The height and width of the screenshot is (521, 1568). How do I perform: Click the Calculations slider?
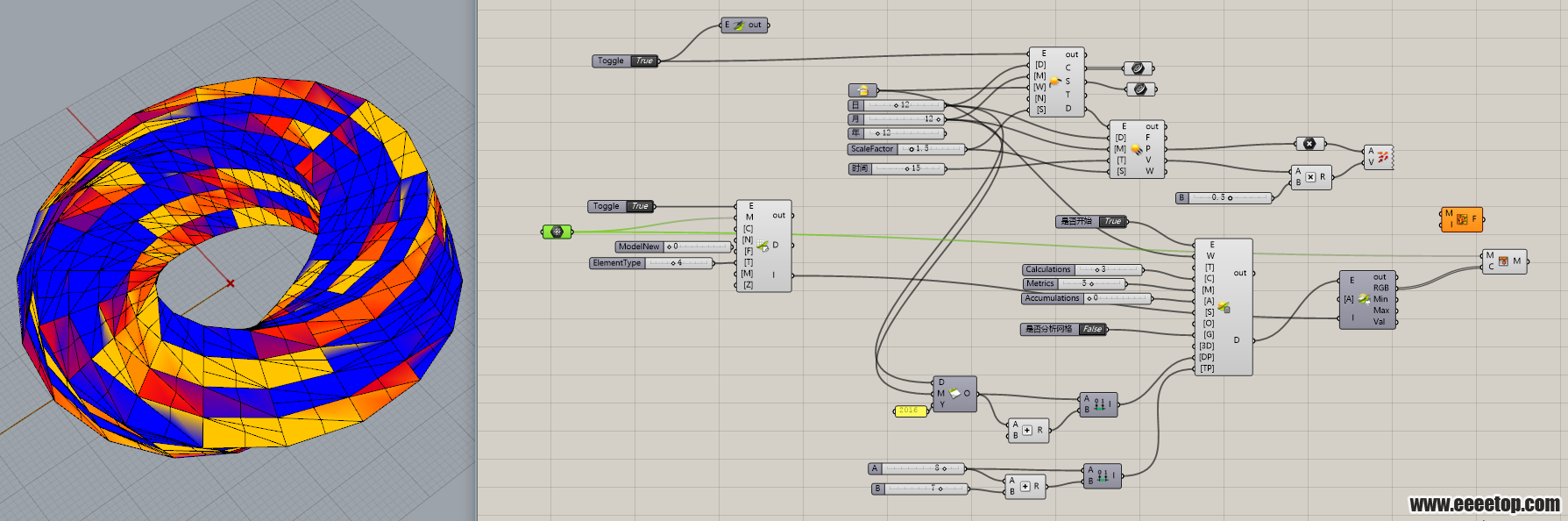[x=1082, y=269]
